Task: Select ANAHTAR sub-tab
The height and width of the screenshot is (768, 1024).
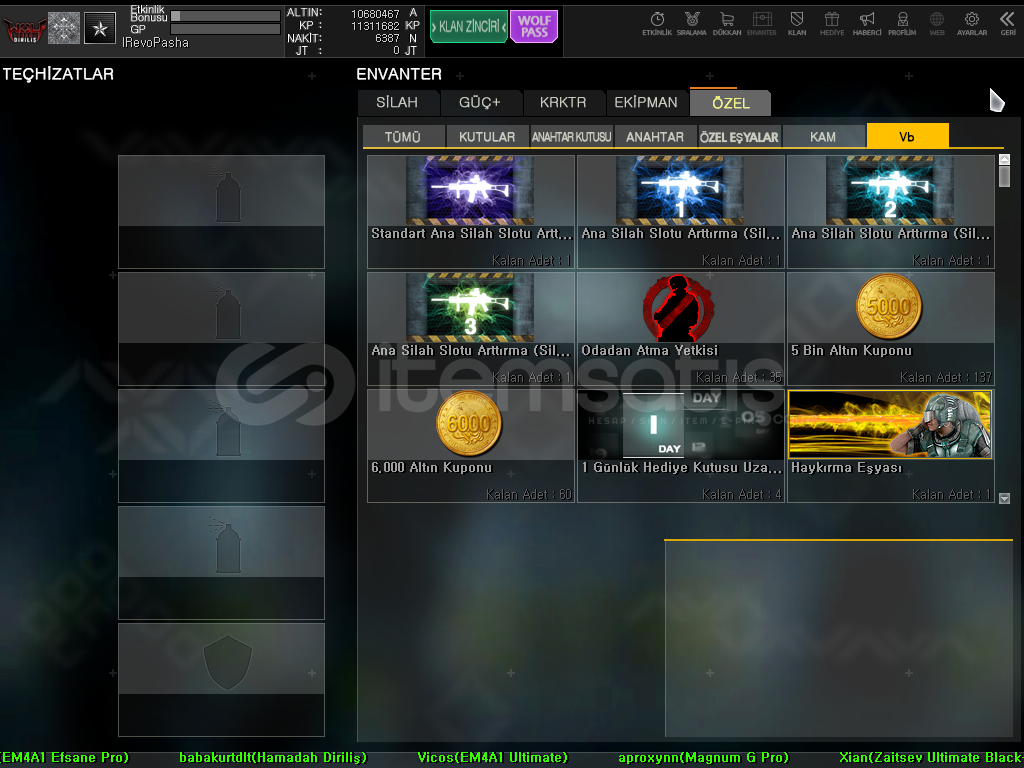Action: 655,136
